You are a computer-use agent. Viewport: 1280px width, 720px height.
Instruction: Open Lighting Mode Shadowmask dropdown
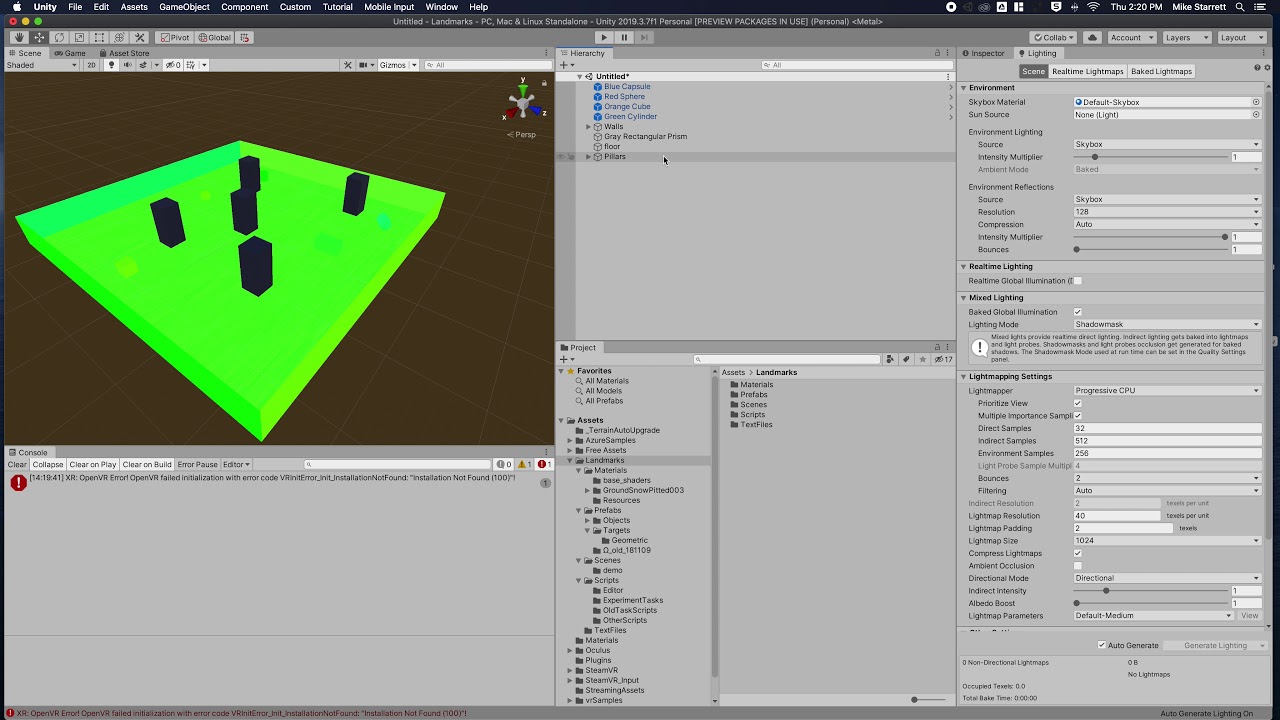(x=1167, y=324)
